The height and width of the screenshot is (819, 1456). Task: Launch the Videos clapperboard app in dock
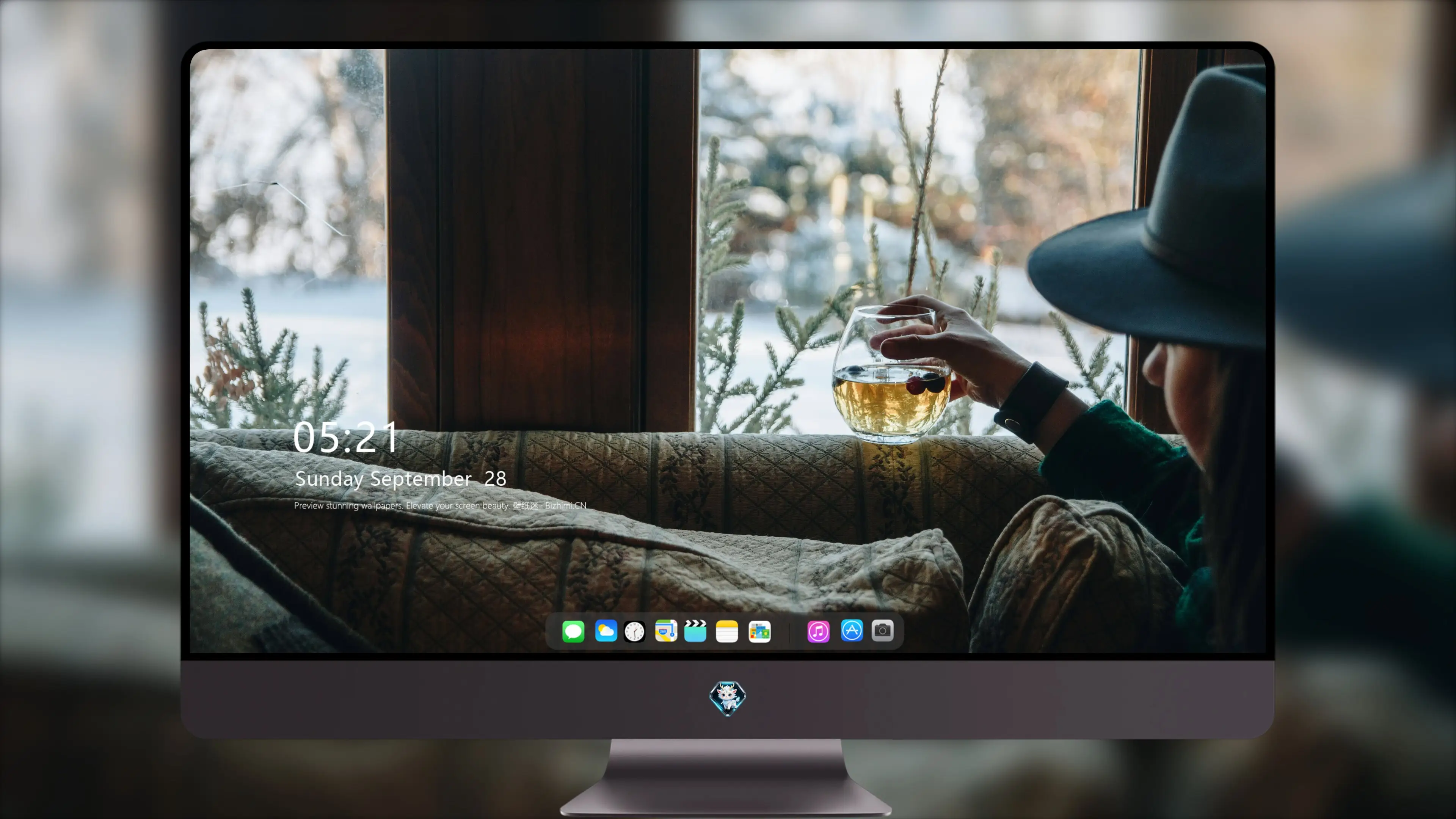695,631
